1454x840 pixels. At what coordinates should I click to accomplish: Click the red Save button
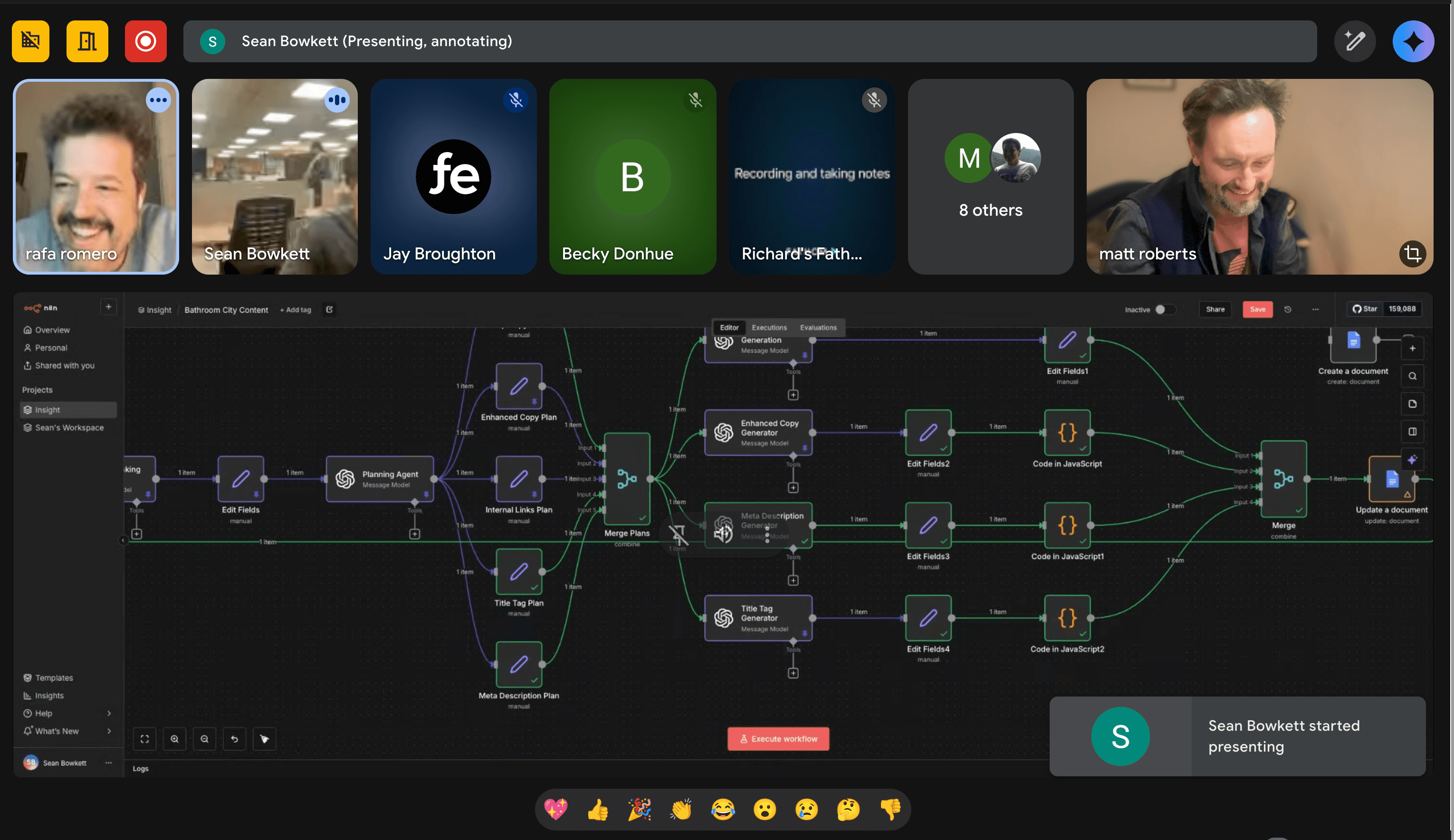(1257, 309)
